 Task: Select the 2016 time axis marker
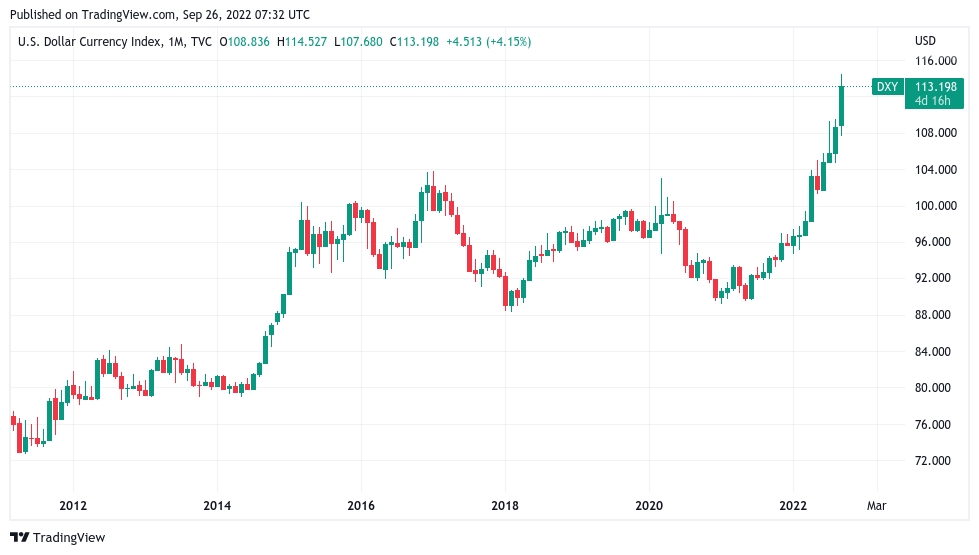point(361,505)
